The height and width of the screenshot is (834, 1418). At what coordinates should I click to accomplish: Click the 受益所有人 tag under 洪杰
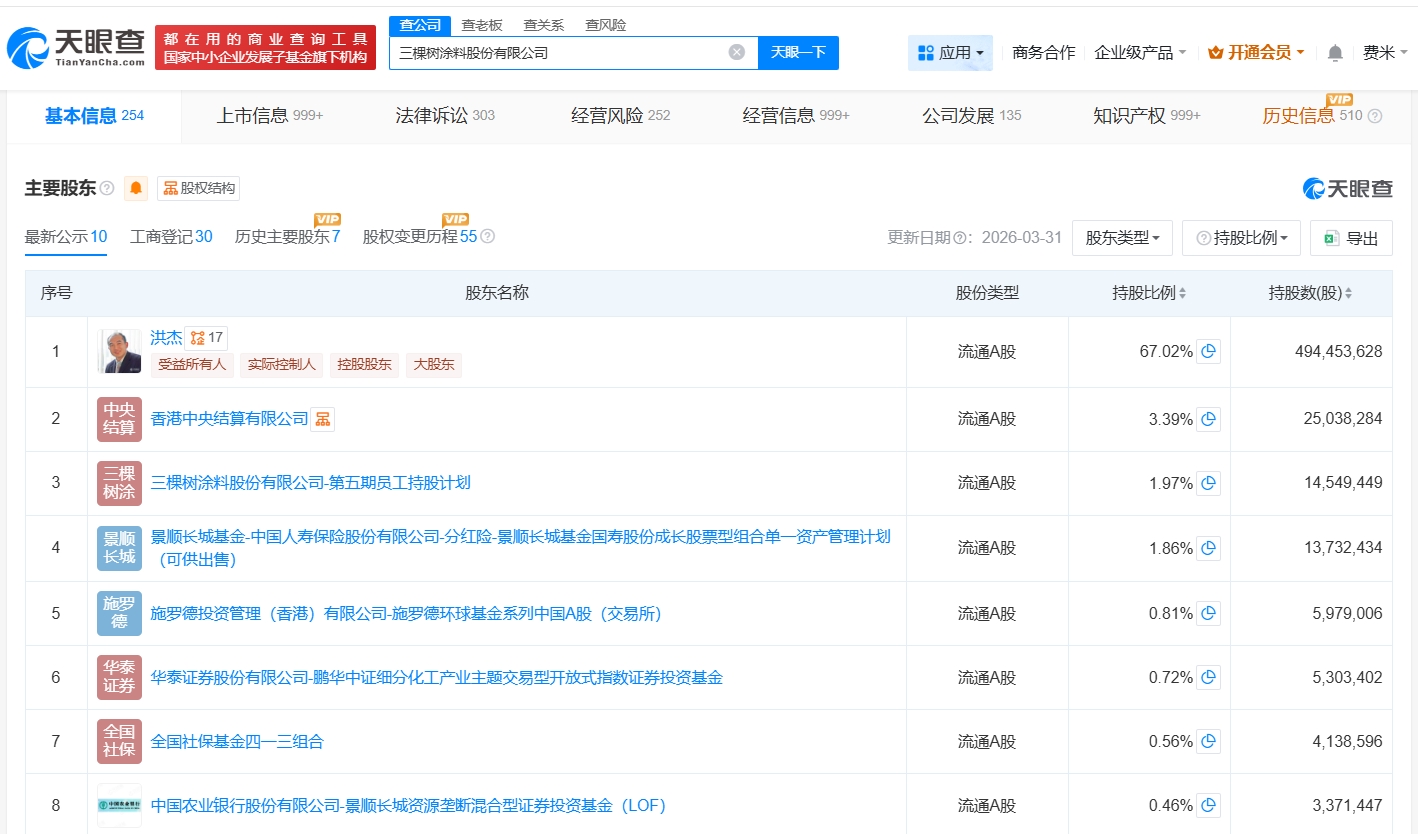pyautogui.click(x=193, y=364)
